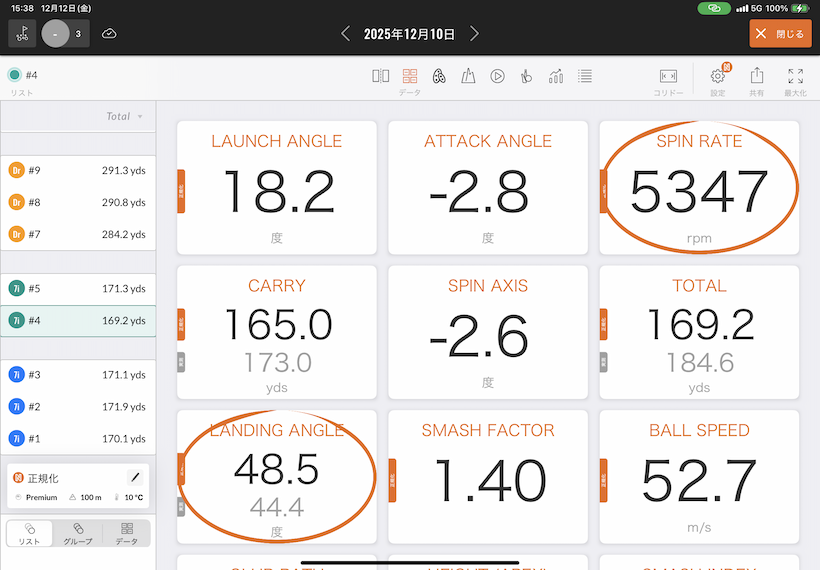Open the trend chart view icon

pyautogui.click(x=556, y=76)
